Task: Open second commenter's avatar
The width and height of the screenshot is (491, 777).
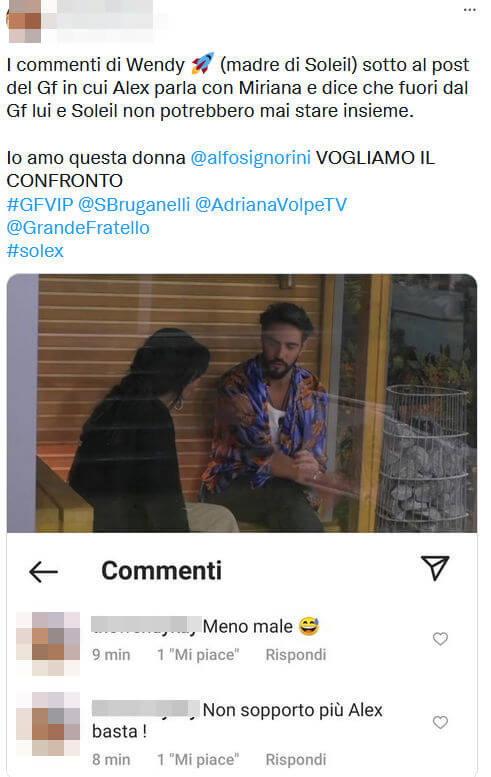Action: (48, 723)
